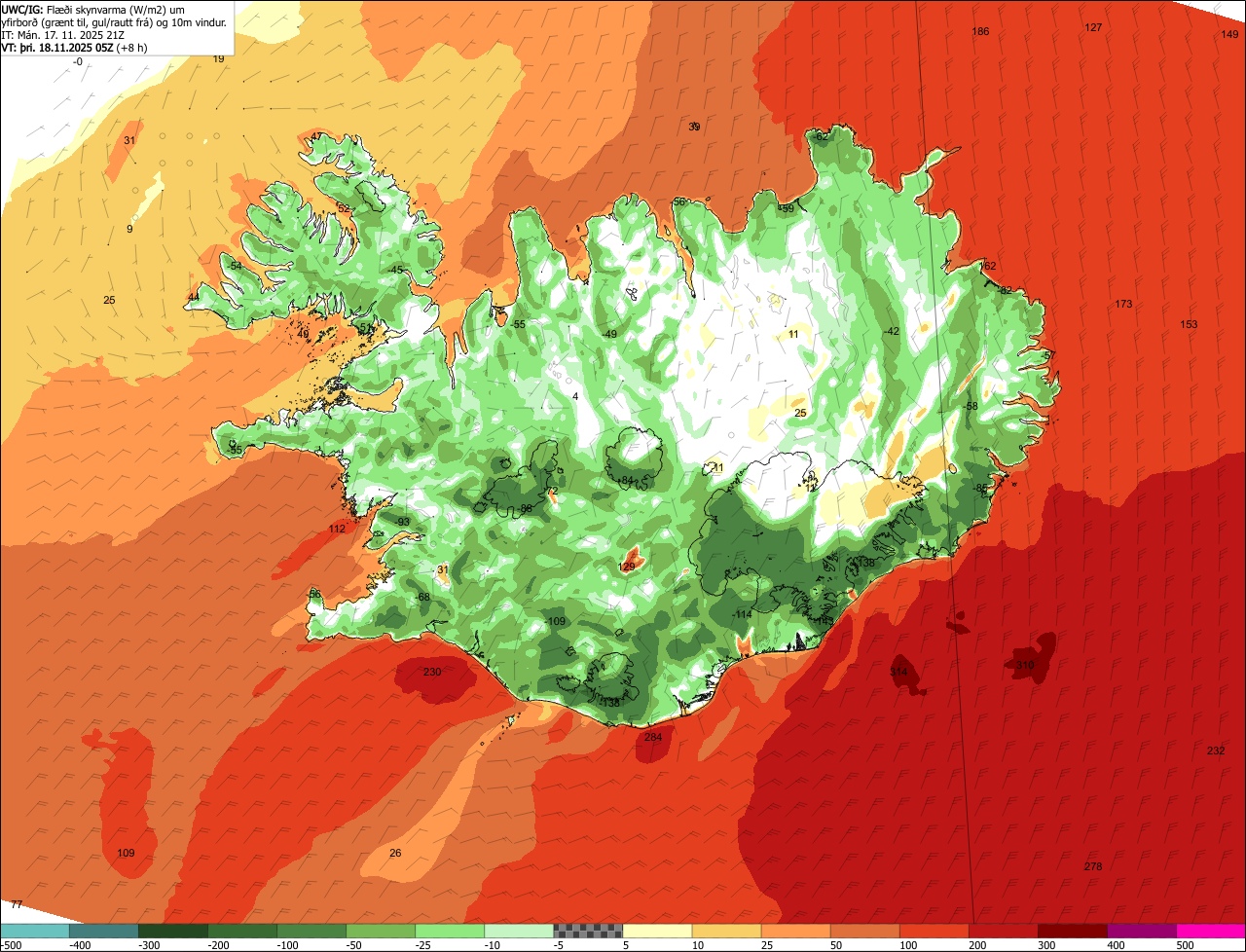Screen dimensions: 1246x952
Task: Click the flux value 44 off Westfjords
Action: tap(194, 297)
